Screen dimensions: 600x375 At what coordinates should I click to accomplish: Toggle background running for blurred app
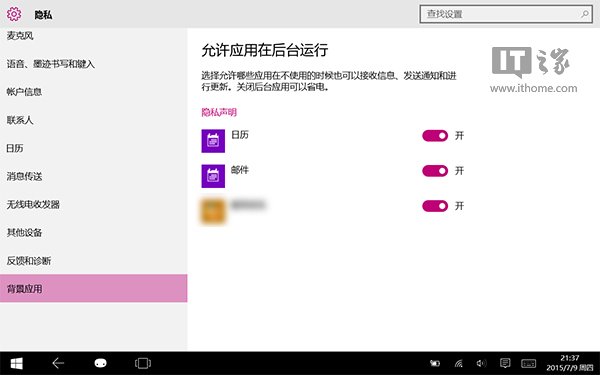[x=435, y=206]
